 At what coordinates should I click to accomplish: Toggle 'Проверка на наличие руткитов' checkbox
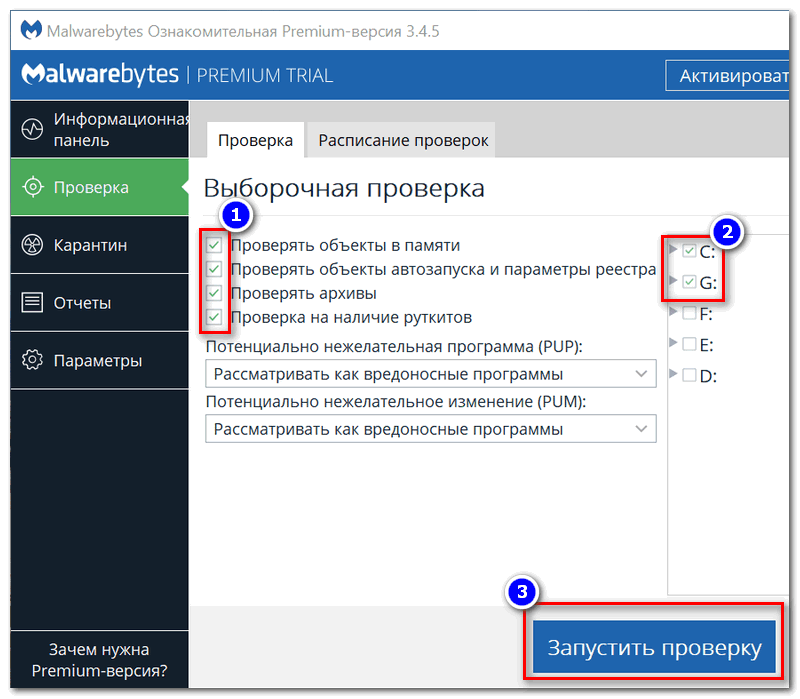[214, 317]
